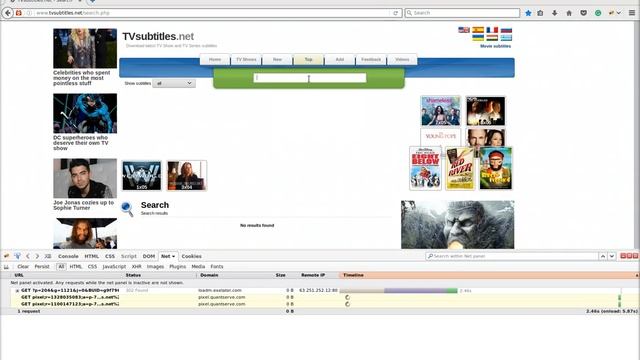Viewport: 640px width, 360px height.
Task: Open the TV Shows tab
Action: pyautogui.click(x=246, y=60)
